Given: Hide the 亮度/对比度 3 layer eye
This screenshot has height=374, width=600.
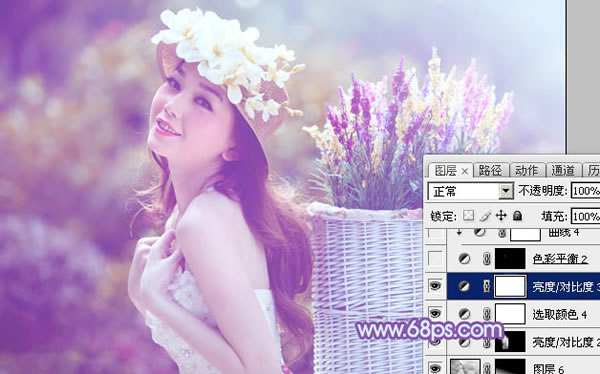Looking at the screenshot, I should 435,286.
